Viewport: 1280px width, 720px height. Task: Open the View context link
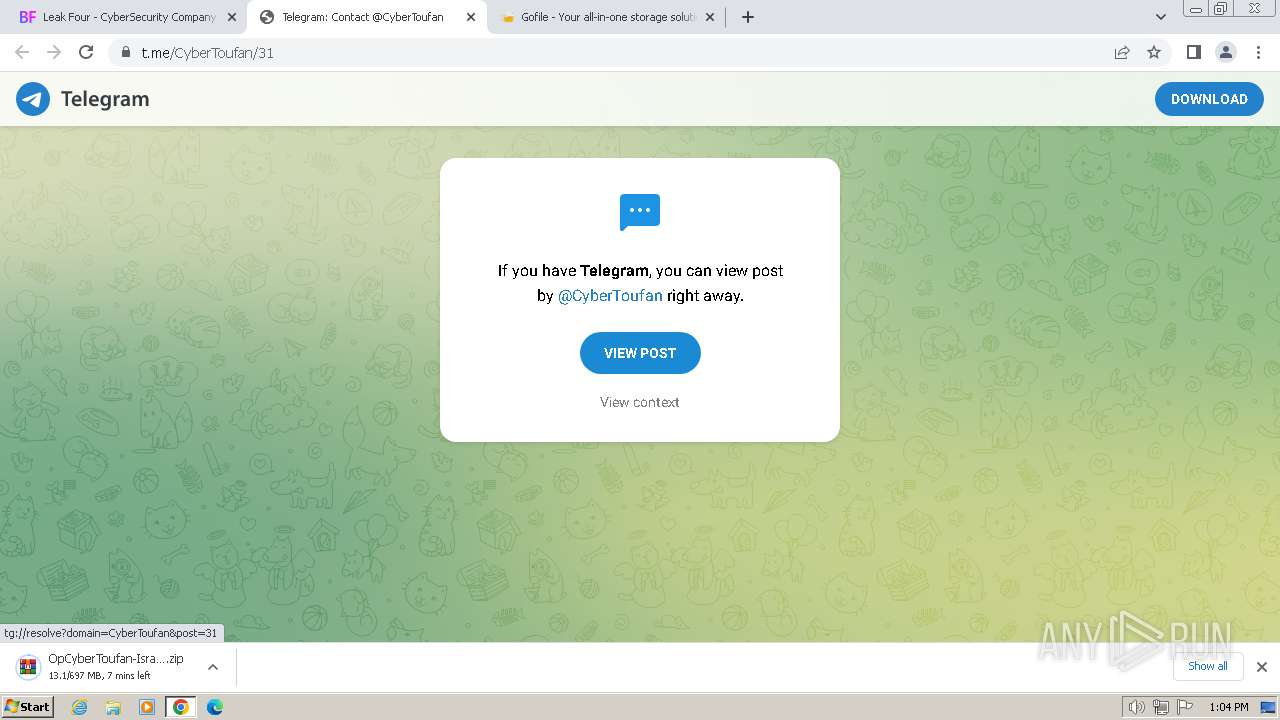point(640,402)
